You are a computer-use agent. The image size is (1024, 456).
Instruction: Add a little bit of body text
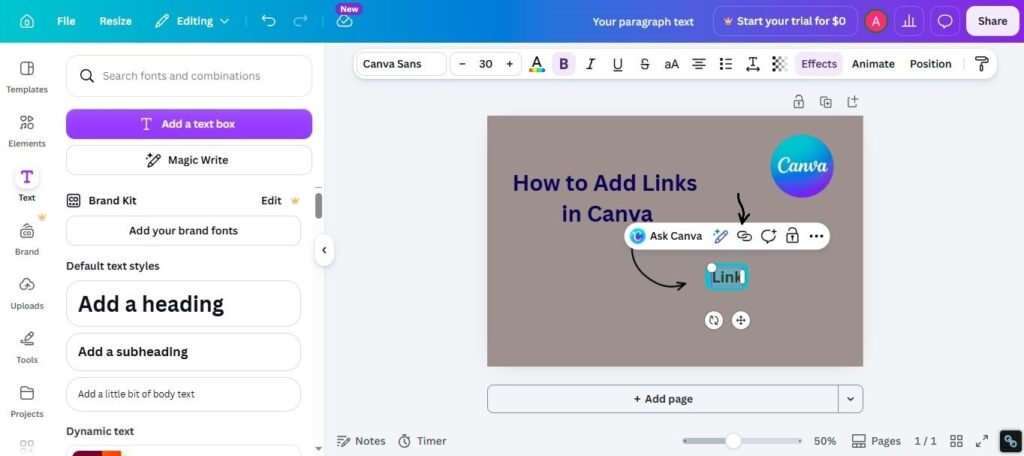(x=184, y=394)
